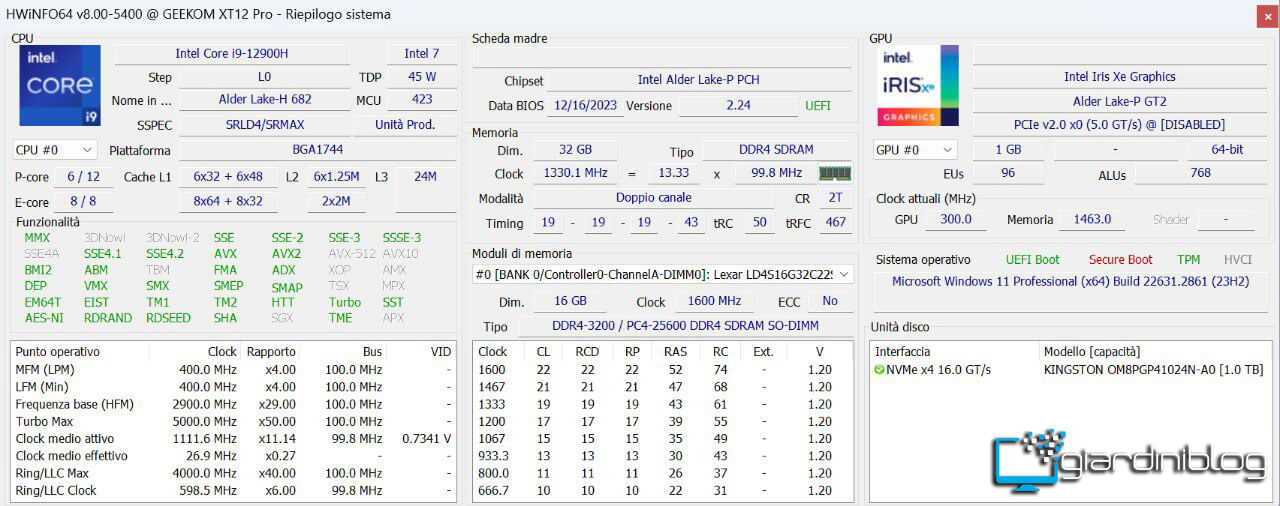
Task: Click the green NVMe status check icon
Action: click(x=879, y=370)
